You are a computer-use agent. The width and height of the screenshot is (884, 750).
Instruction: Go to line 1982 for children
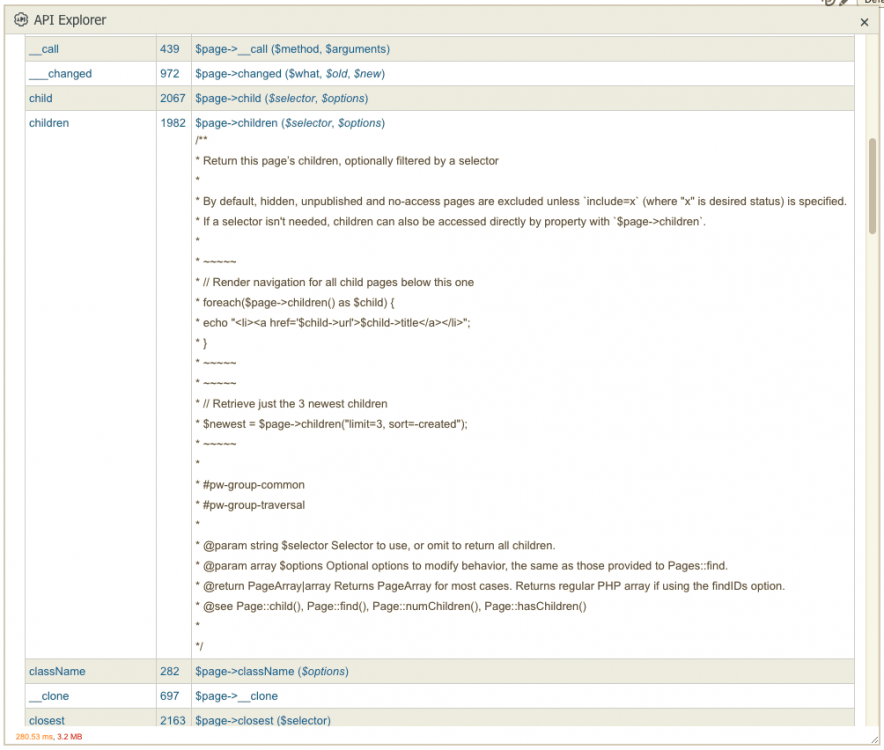coord(172,123)
